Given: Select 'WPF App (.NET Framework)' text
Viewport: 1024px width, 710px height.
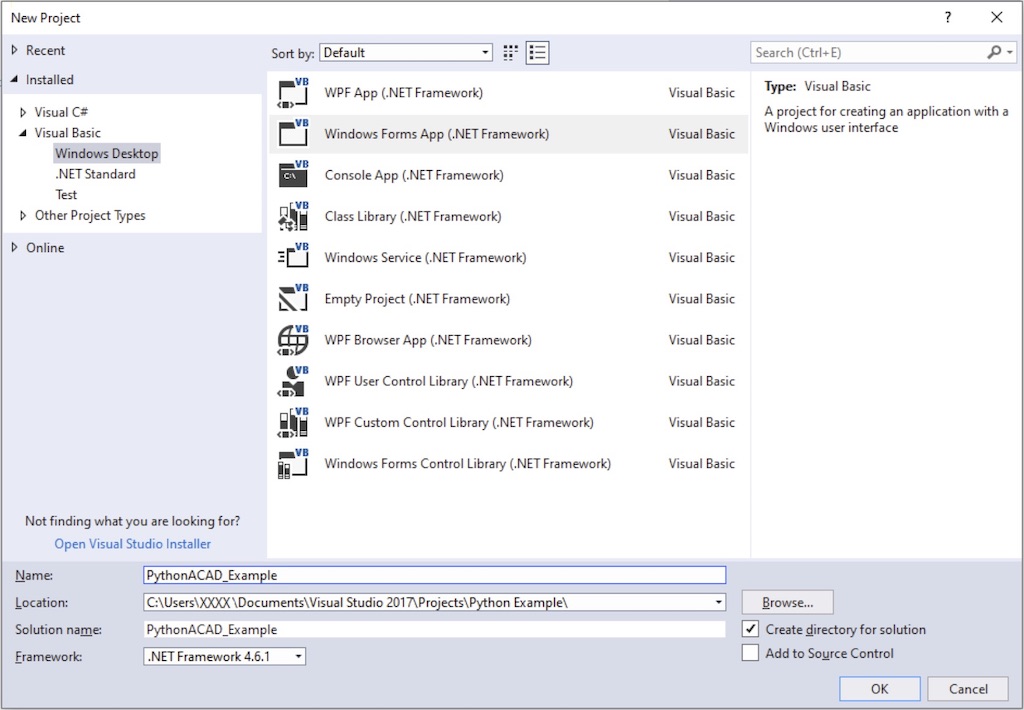Looking at the screenshot, I should pyautogui.click(x=404, y=93).
